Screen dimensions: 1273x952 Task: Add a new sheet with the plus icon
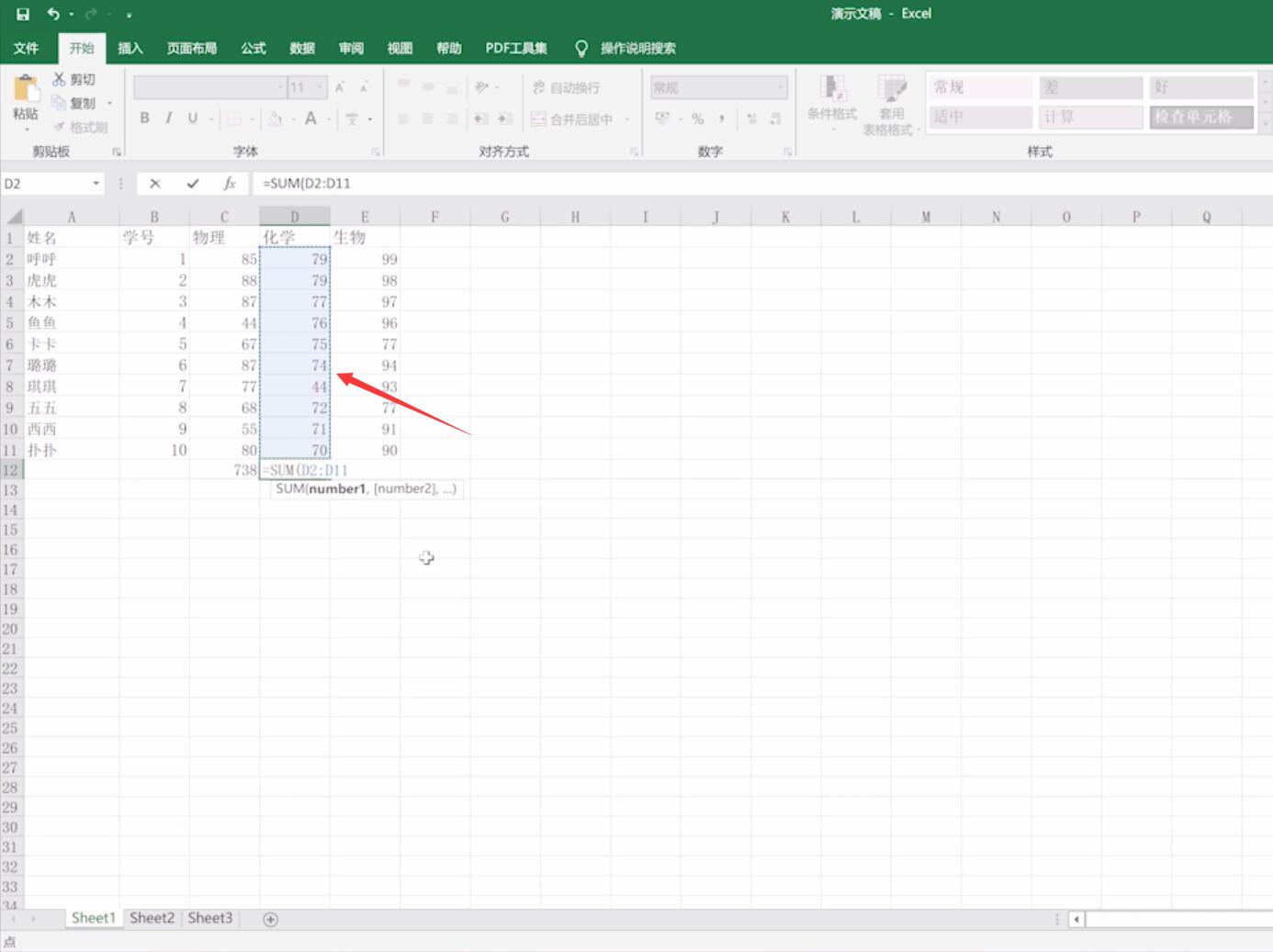(271, 919)
